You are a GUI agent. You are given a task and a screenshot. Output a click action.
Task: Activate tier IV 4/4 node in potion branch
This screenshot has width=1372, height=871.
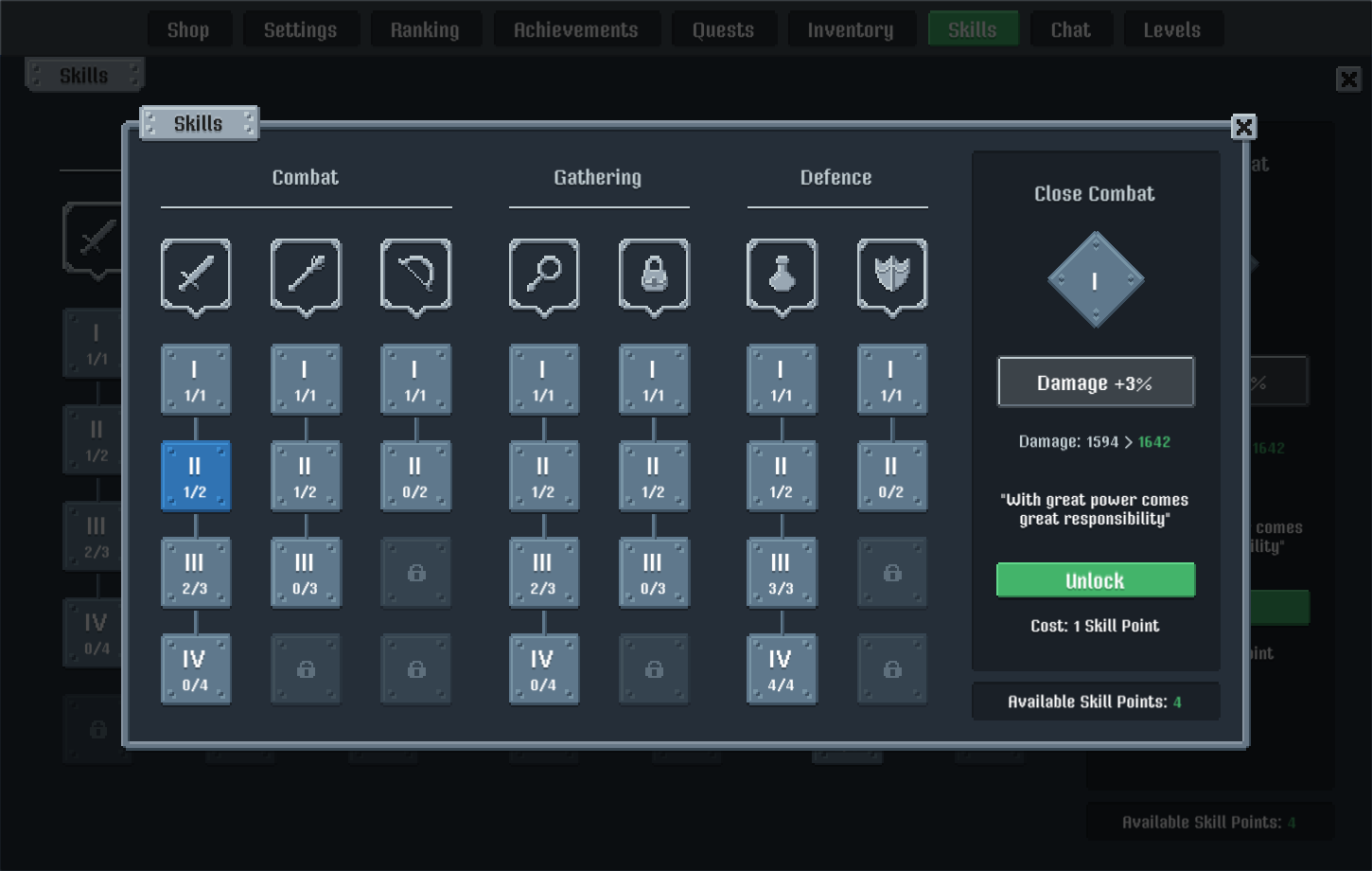click(783, 669)
